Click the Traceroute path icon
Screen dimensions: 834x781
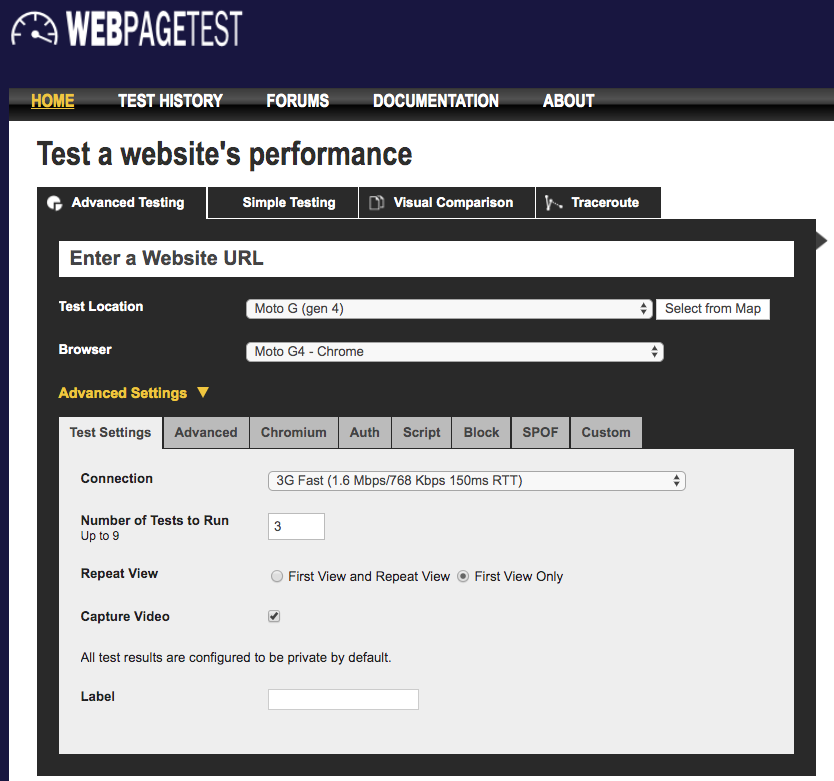tap(553, 203)
